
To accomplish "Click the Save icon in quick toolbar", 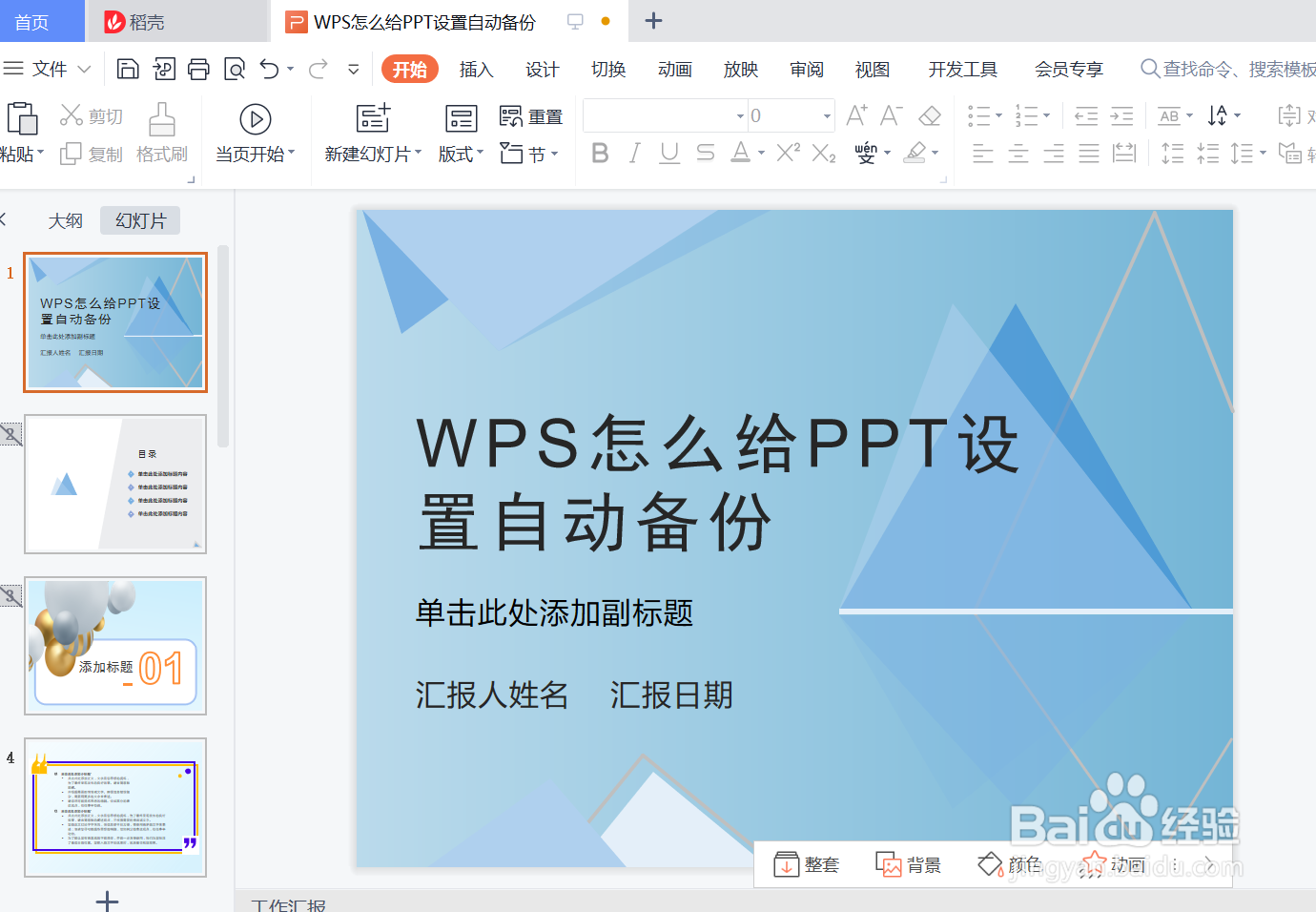I will point(128,69).
